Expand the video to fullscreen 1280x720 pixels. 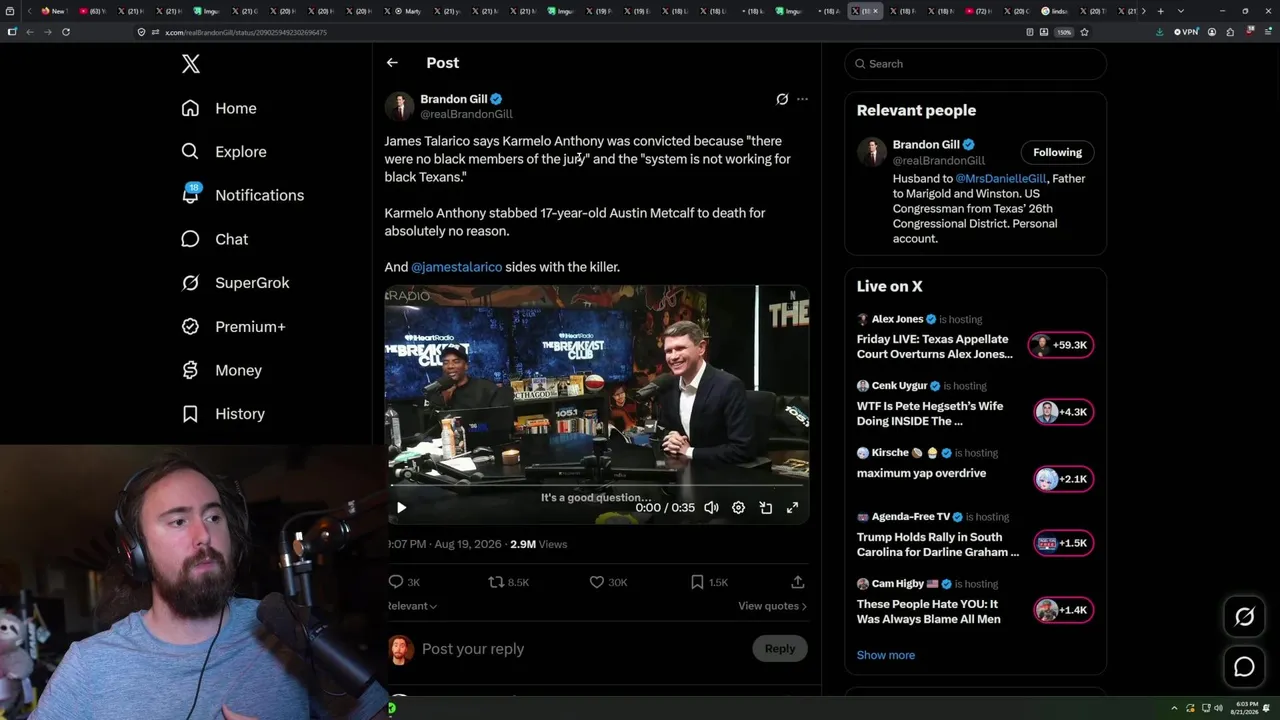[792, 508]
